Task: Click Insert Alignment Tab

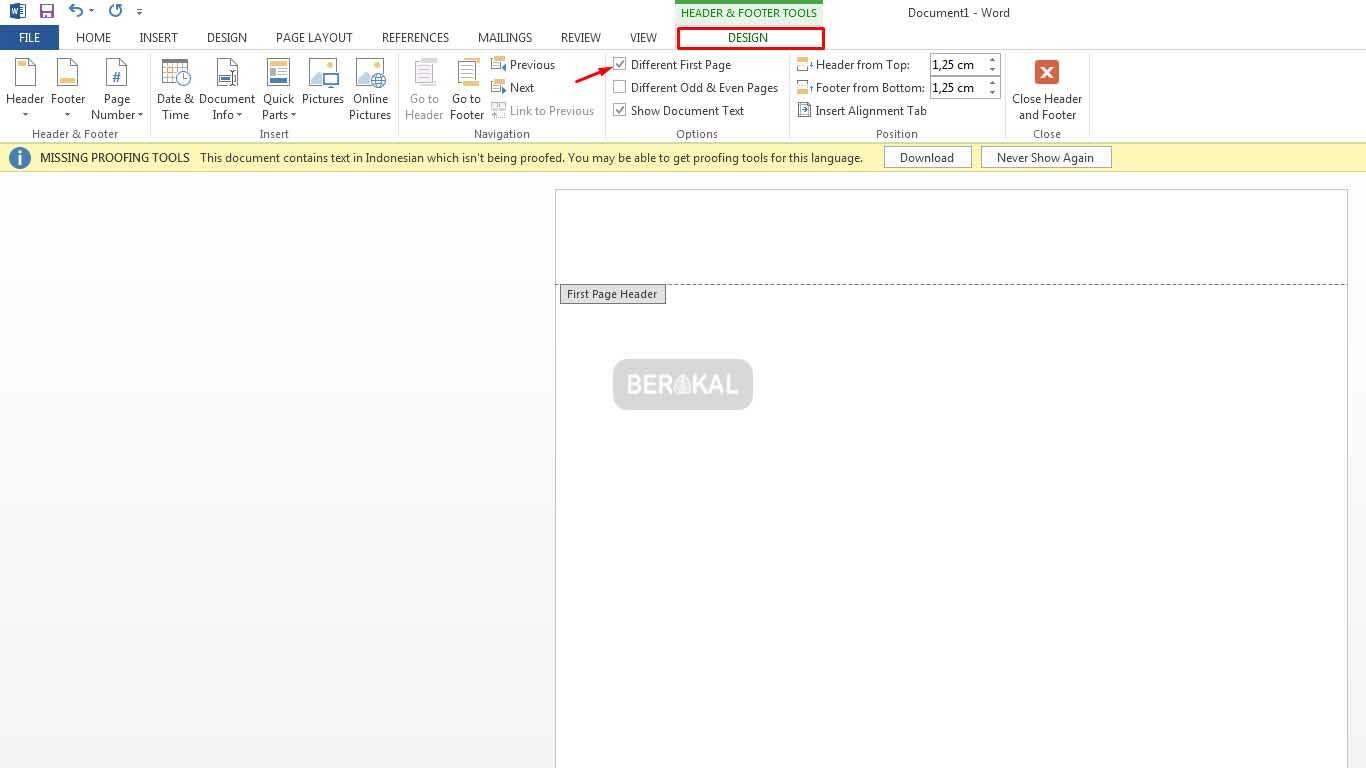Action: point(862,111)
